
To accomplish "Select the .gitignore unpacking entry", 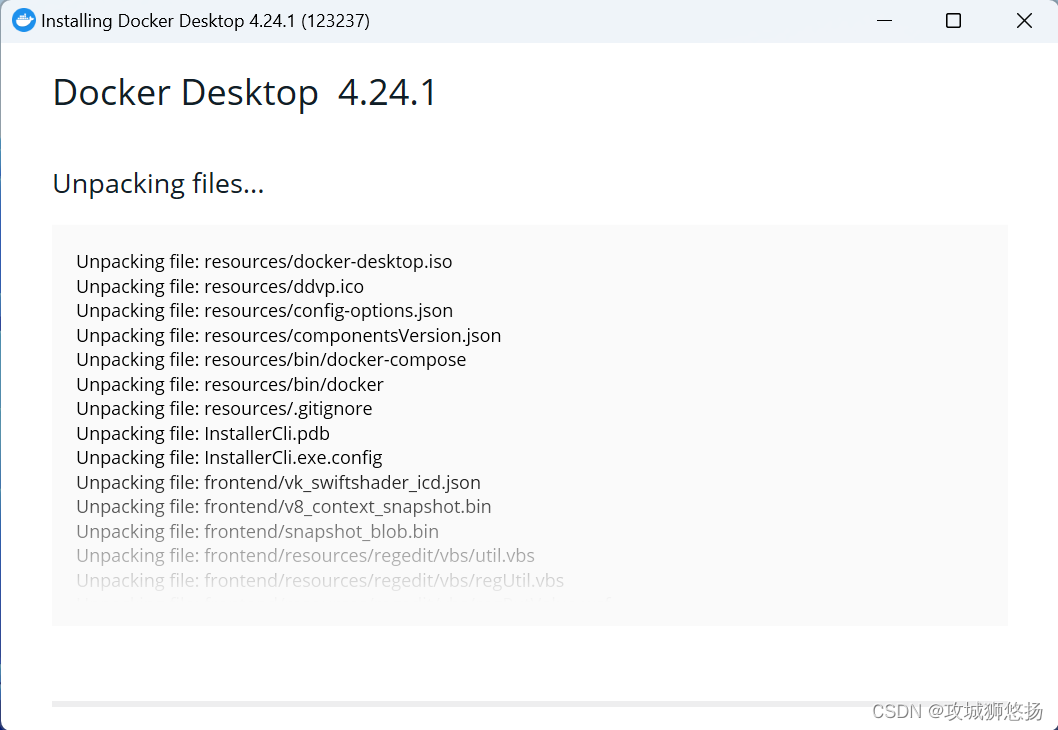I will (x=224, y=408).
